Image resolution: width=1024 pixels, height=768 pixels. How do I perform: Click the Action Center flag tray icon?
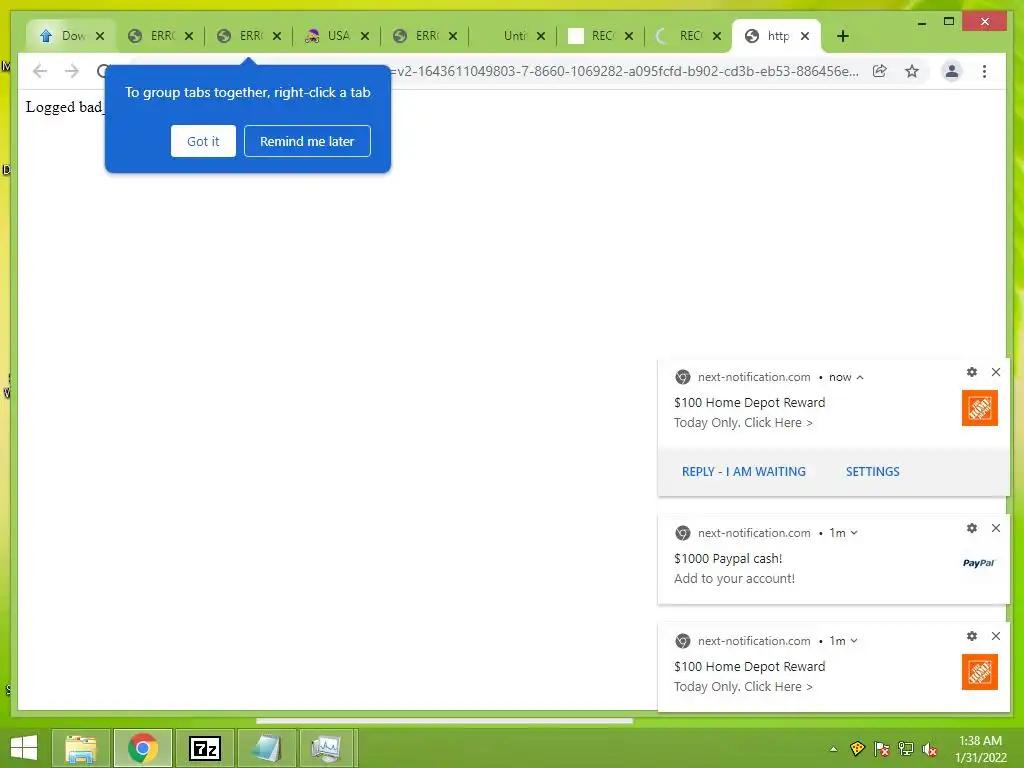(x=881, y=749)
